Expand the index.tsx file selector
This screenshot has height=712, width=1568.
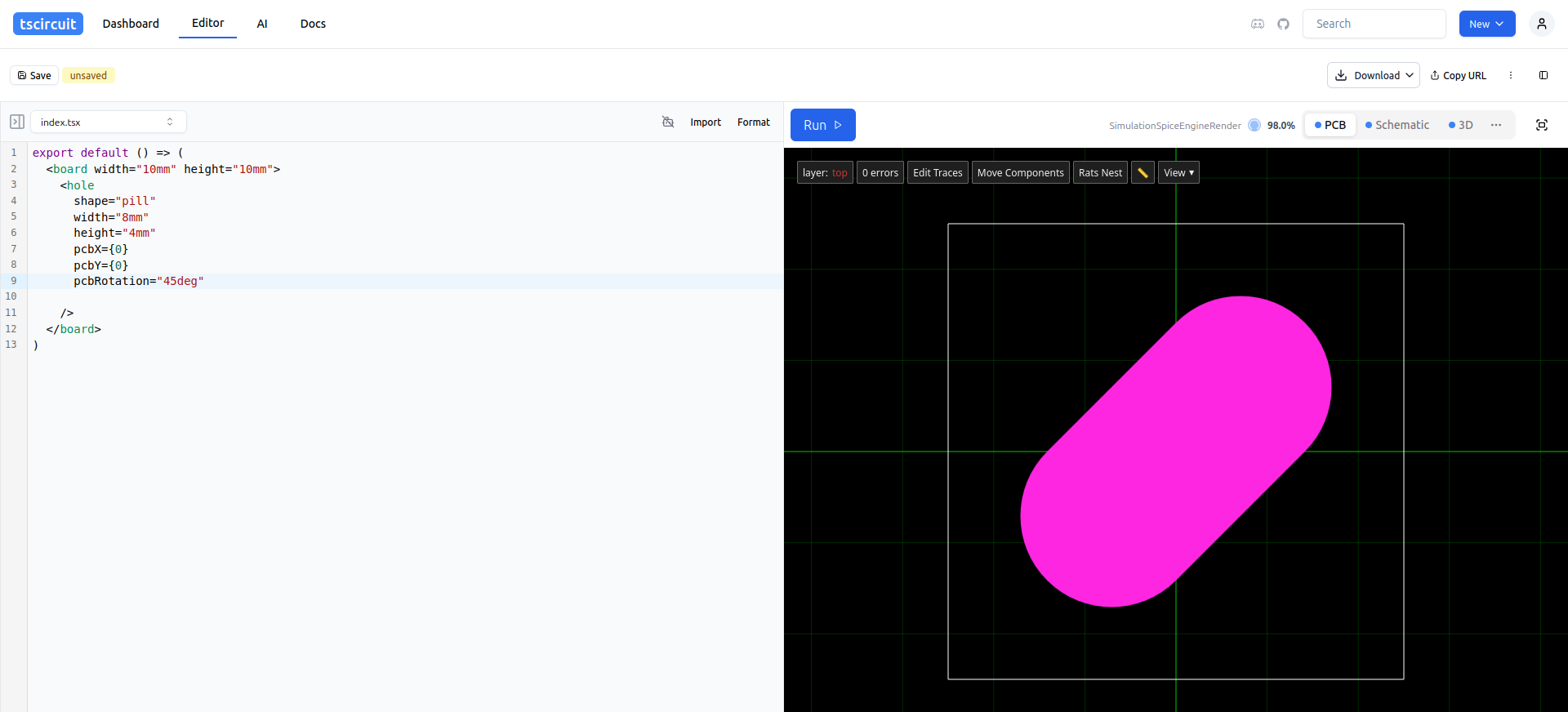pyautogui.click(x=108, y=122)
